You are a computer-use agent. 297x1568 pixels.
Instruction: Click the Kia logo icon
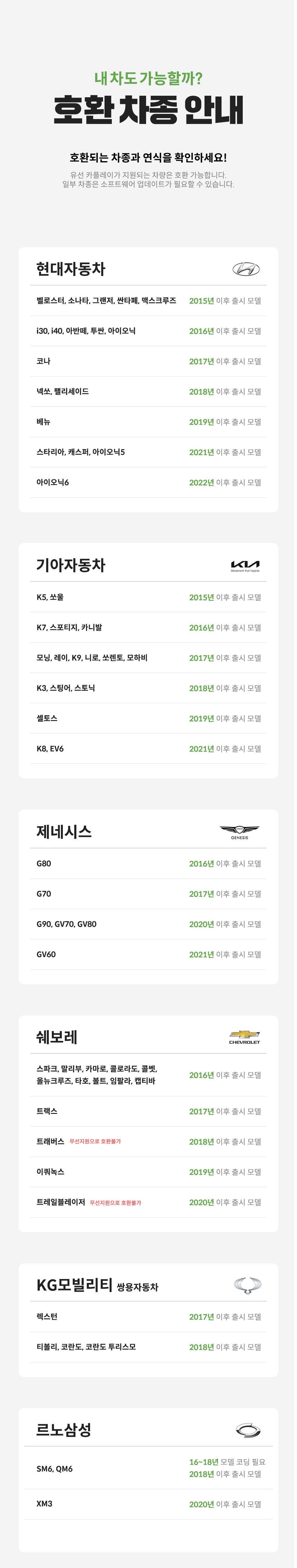click(x=245, y=566)
